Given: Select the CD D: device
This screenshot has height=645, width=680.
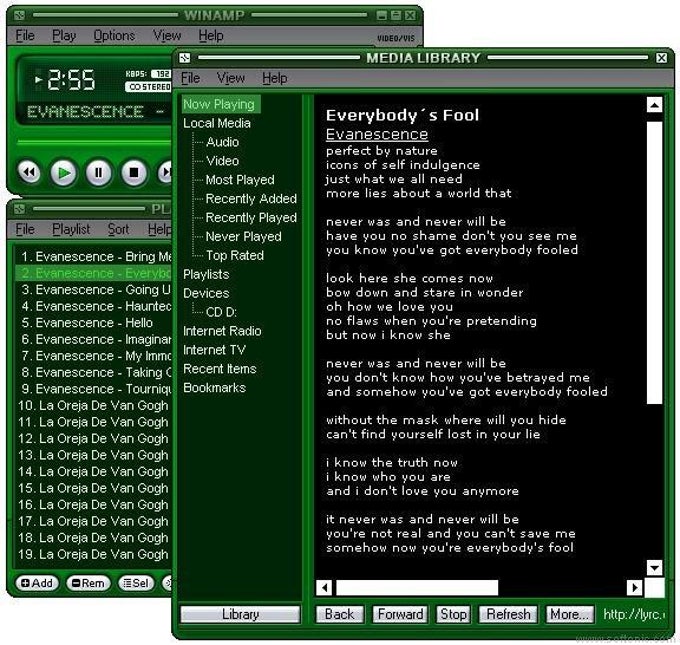Looking at the screenshot, I should [221, 312].
